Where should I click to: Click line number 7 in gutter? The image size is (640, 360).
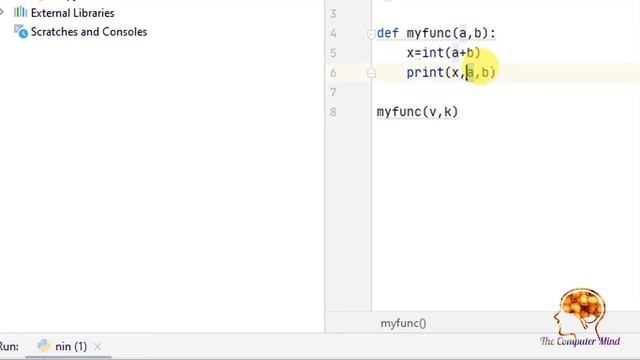point(333,93)
